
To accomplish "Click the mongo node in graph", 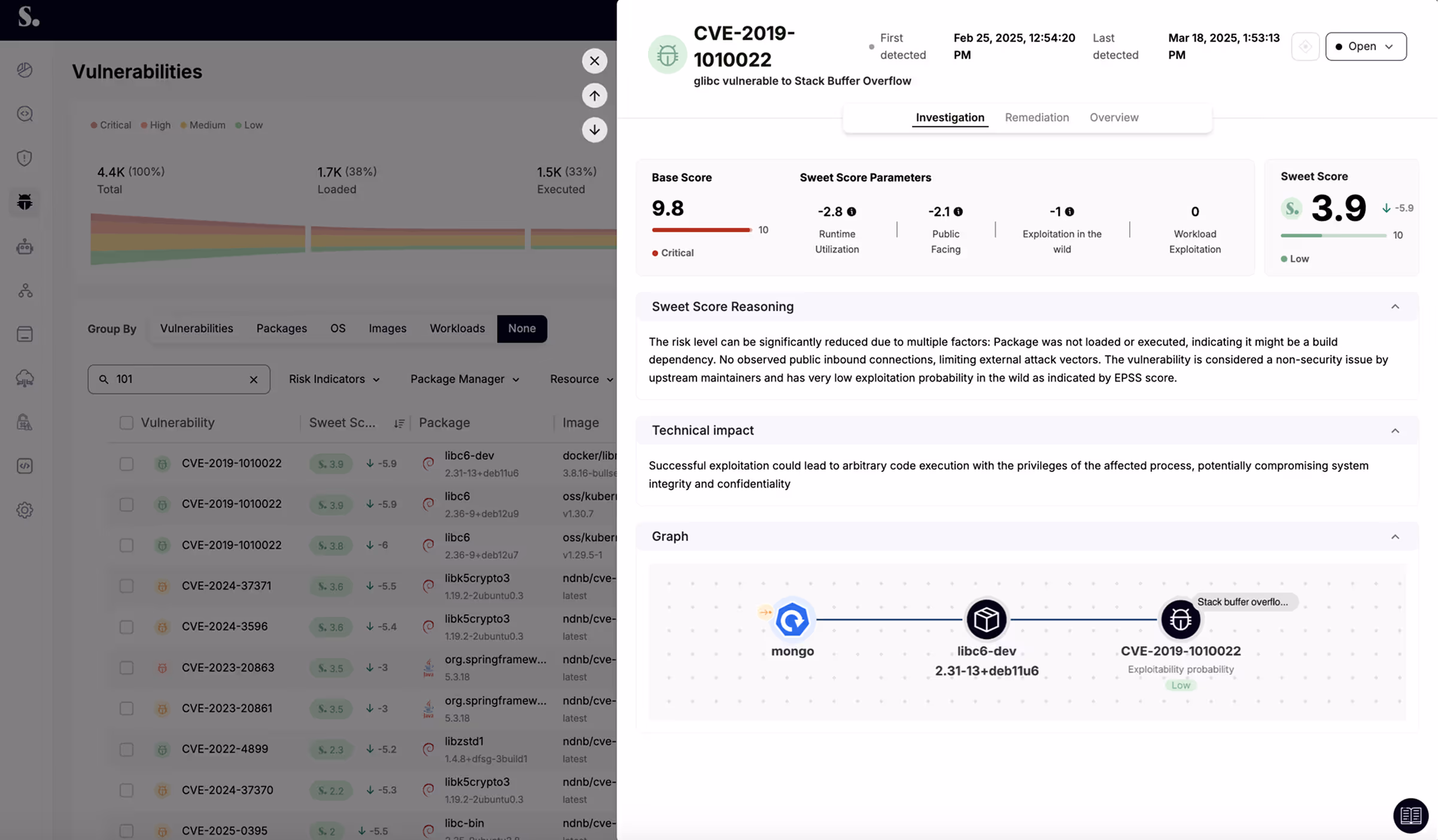I will pos(792,619).
